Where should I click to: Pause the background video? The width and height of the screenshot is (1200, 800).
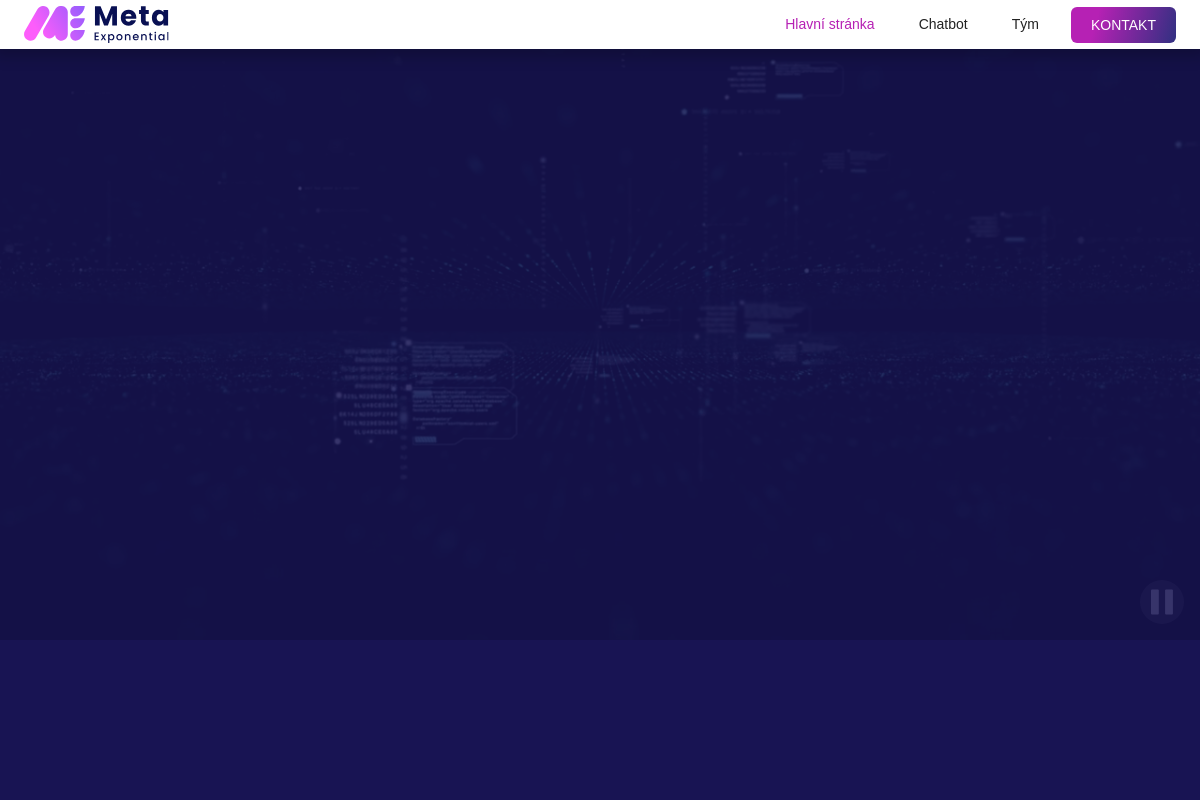[x=1161, y=602]
